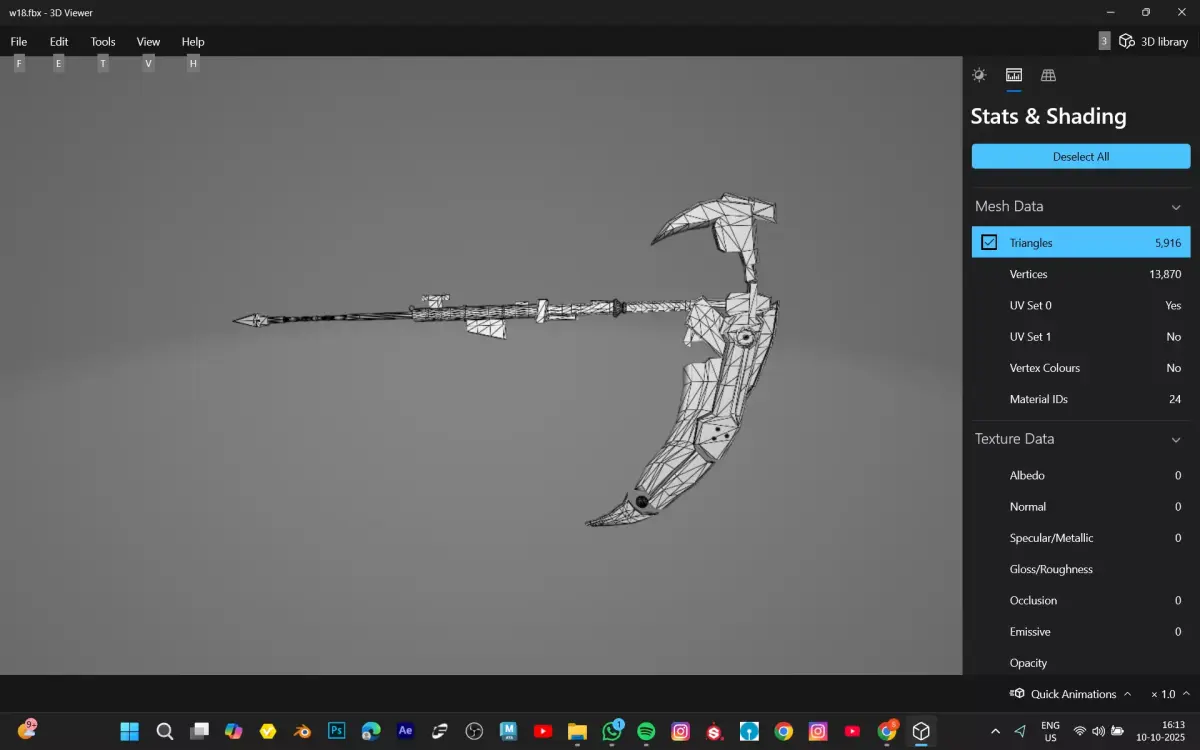This screenshot has width=1200, height=750.
Task: Open the ENG US language switcher
Action: tap(1050, 731)
